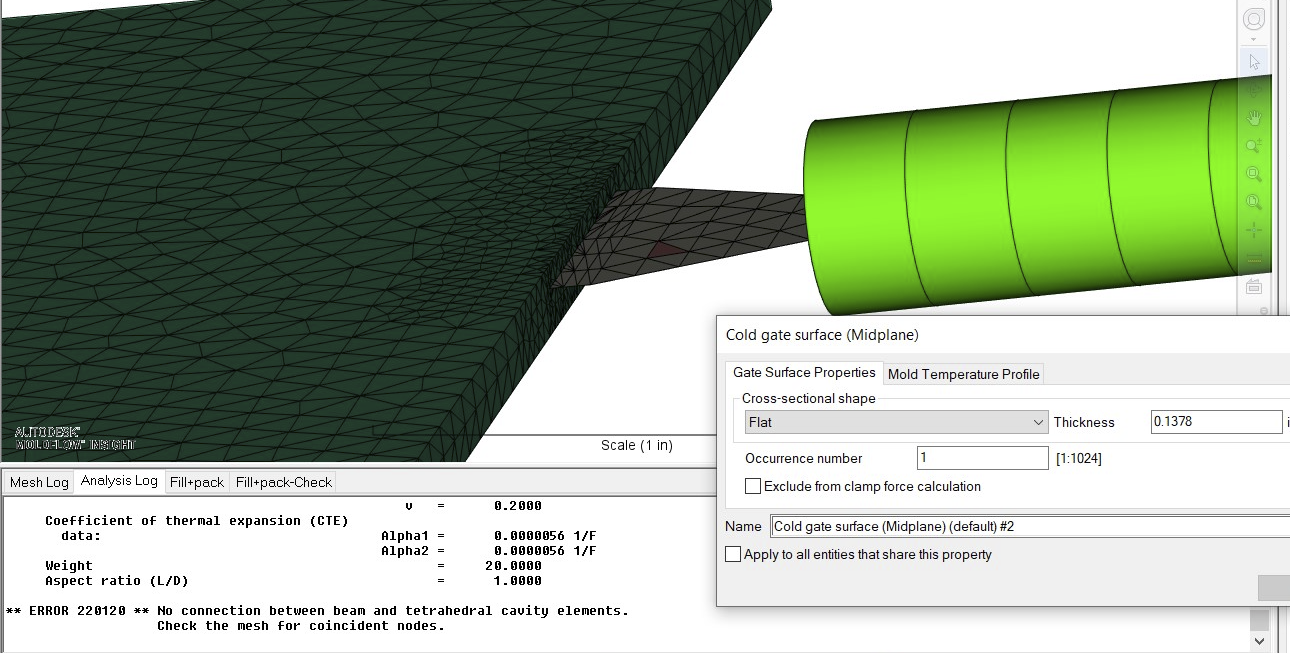
Task: Toggle the rotate tool below the selection arrow
Action: [x=1253, y=88]
